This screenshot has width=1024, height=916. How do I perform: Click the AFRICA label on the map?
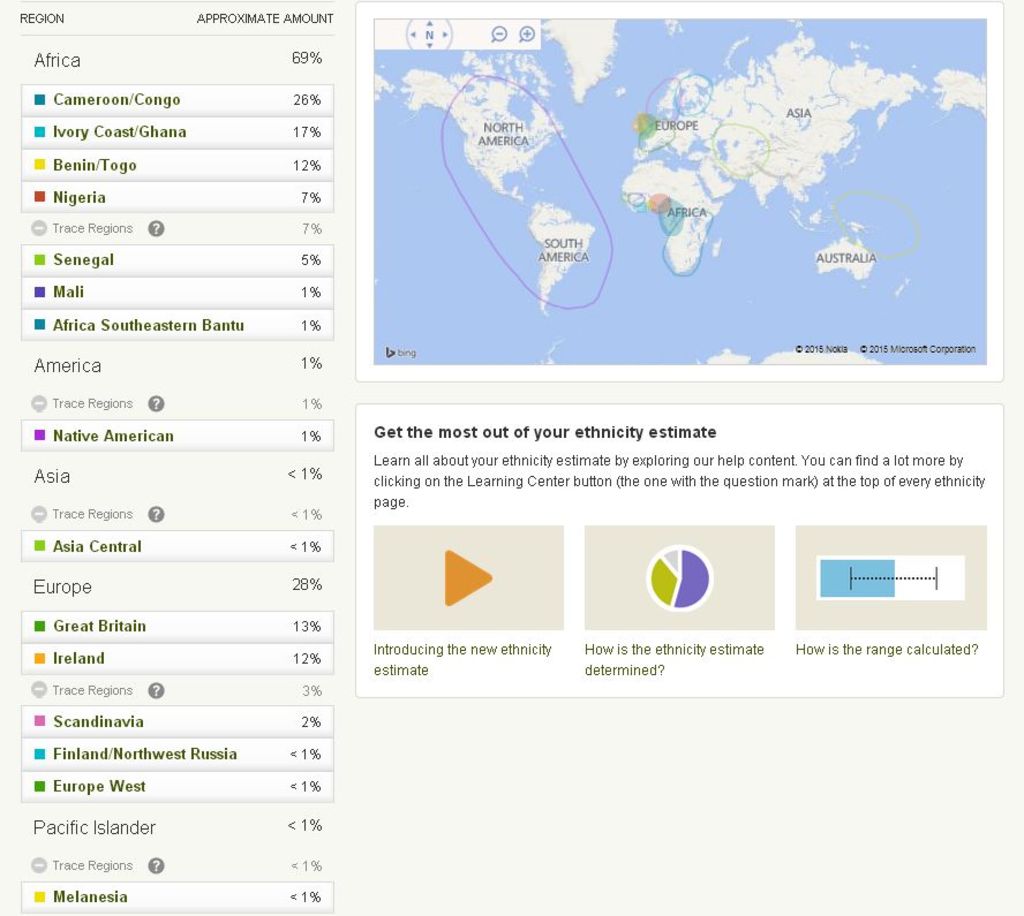click(x=686, y=212)
